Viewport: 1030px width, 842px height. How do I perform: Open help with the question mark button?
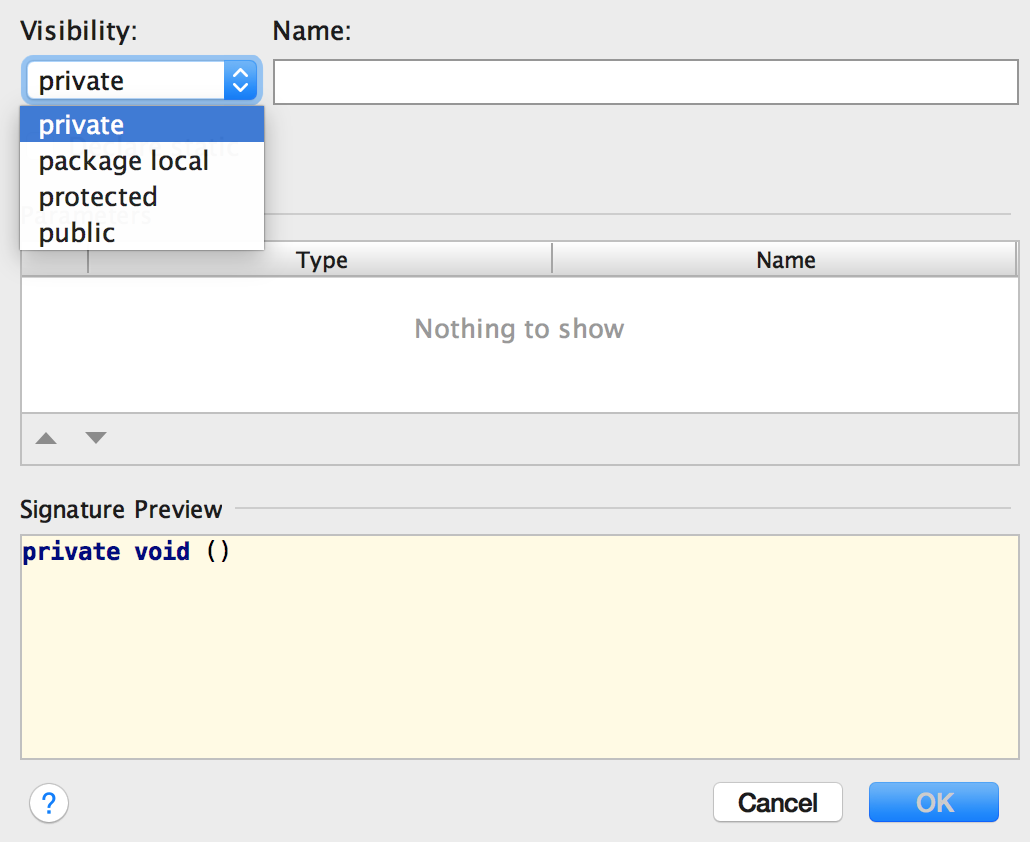click(49, 803)
